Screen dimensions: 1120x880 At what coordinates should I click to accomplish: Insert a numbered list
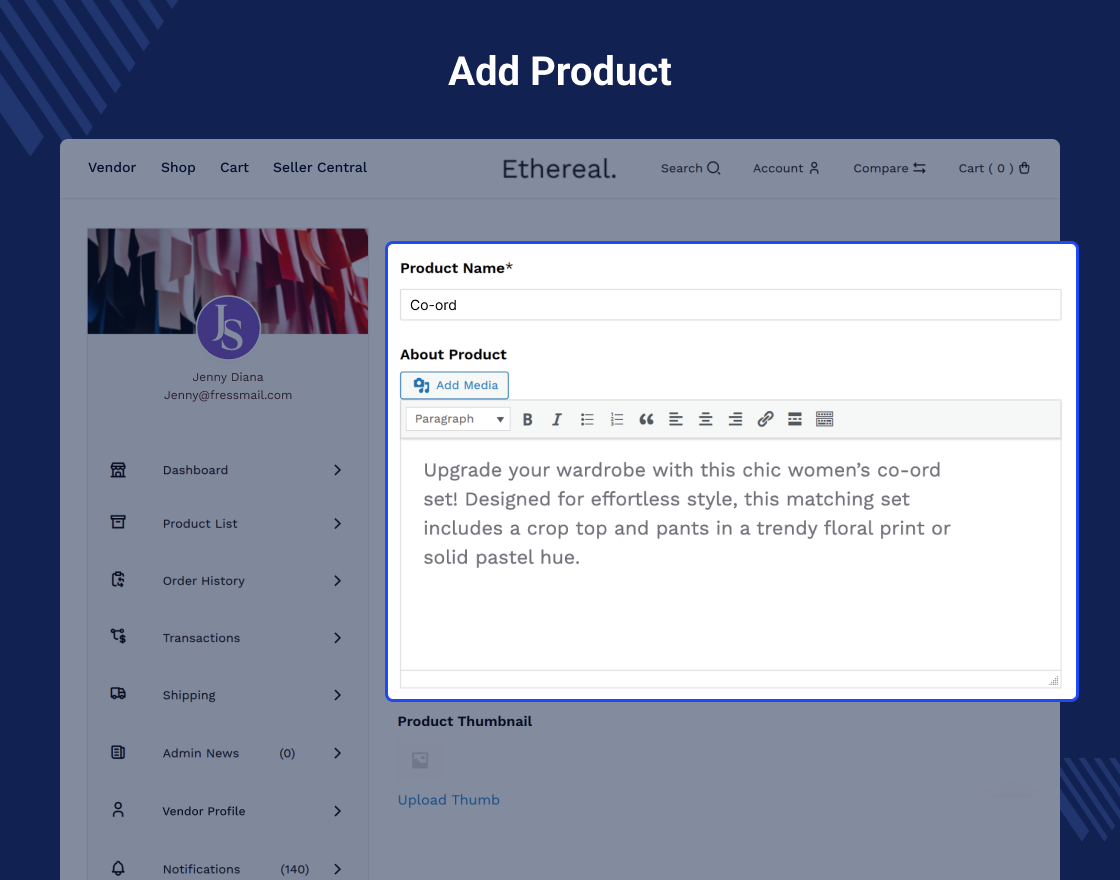[616, 419]
